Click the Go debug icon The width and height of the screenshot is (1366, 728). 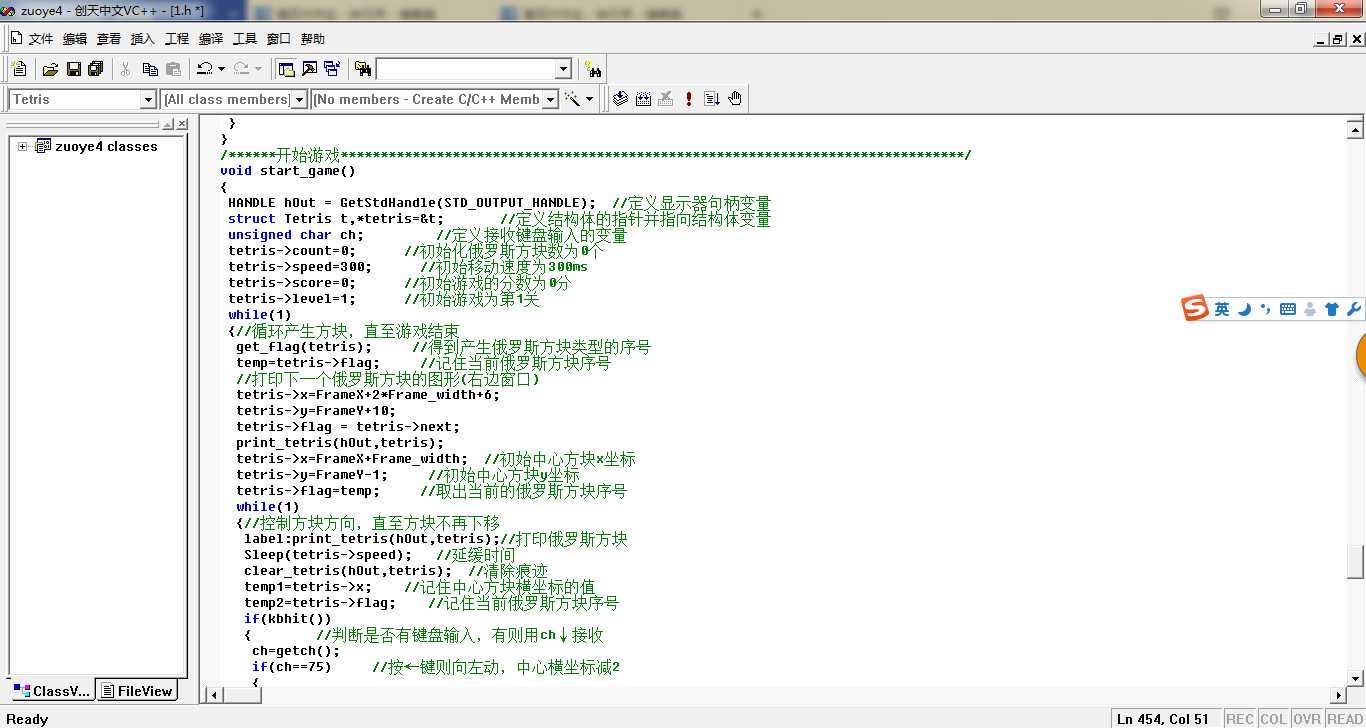pyautogui.click(x=712, y=99)
